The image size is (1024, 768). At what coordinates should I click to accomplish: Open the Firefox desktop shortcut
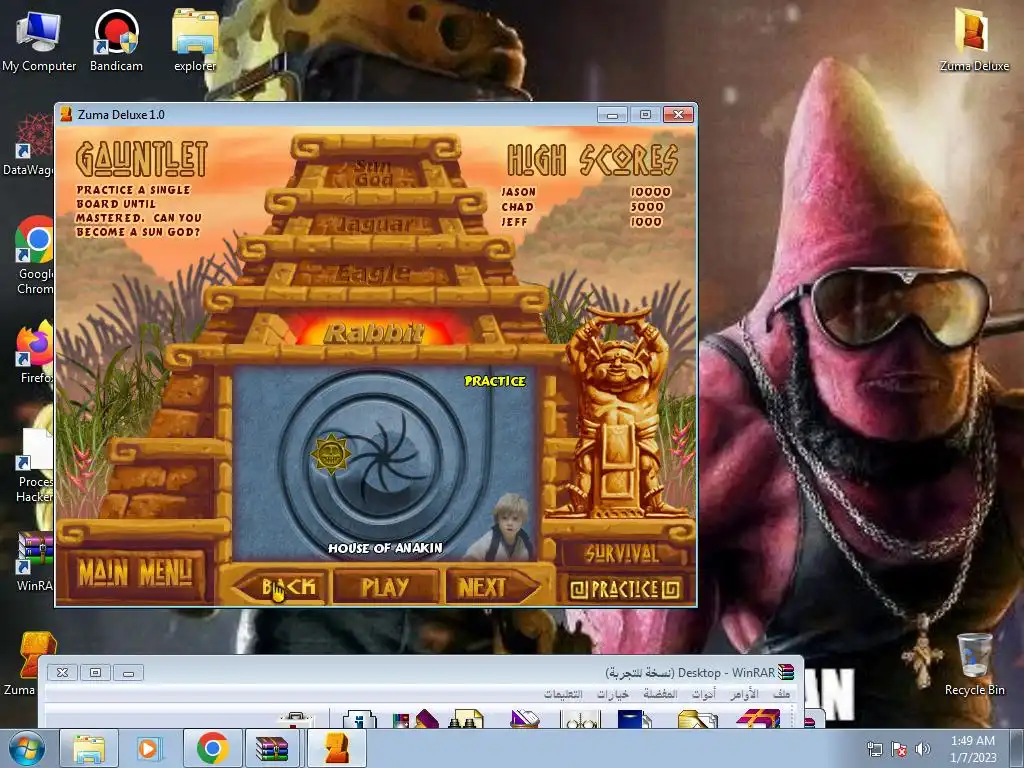(x=34, y=352)
